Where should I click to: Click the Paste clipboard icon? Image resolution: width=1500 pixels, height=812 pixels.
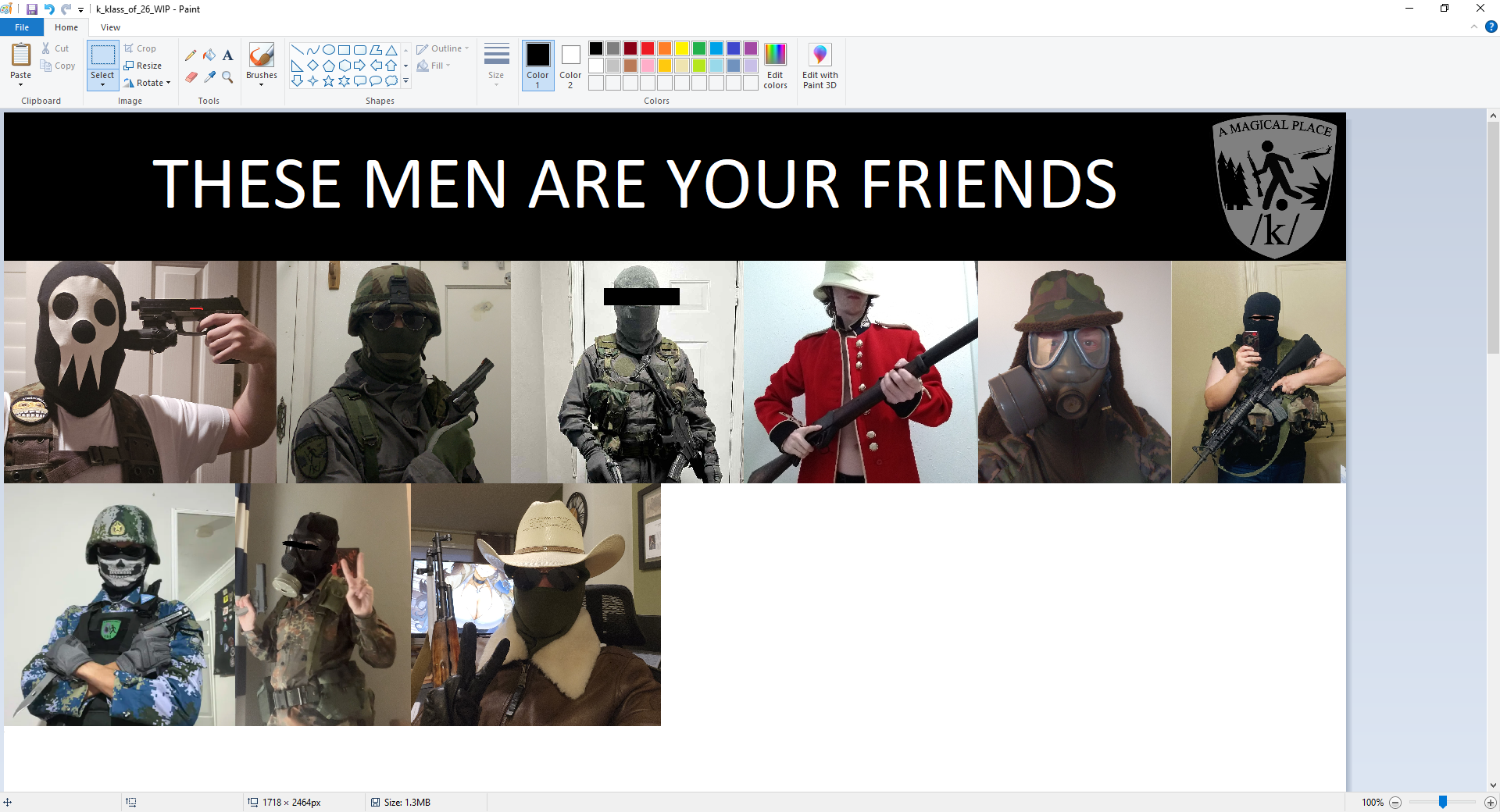point(21,55)
